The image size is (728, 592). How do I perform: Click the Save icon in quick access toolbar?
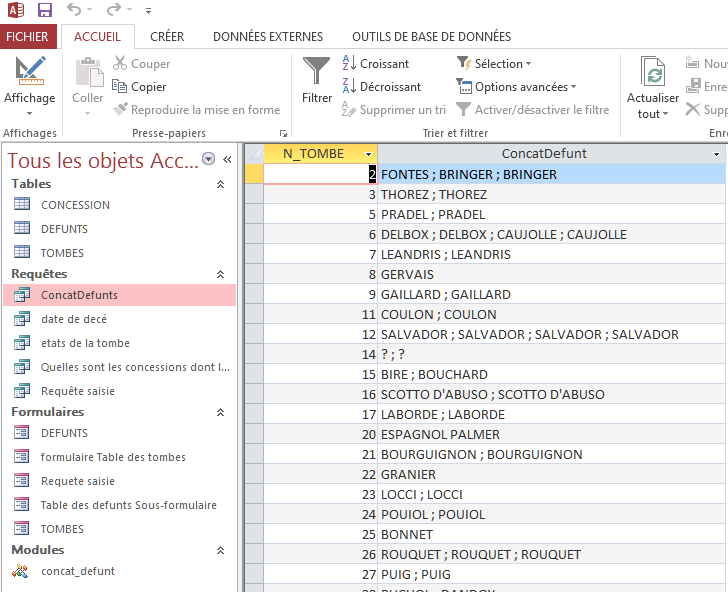(x=45, y=9)
